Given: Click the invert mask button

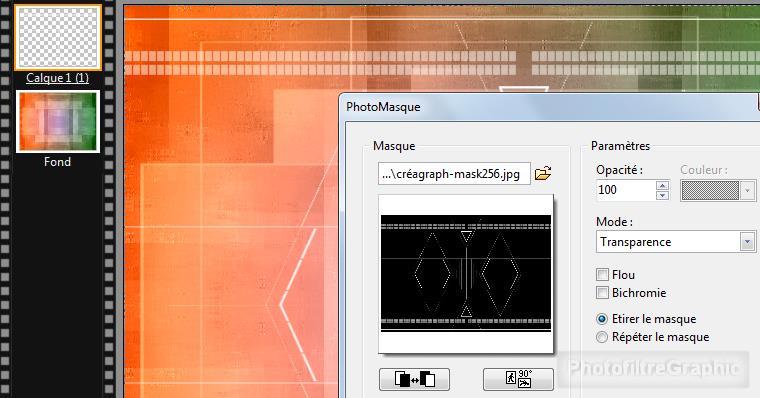Looking at the screenshot, I should coord(414,379).
